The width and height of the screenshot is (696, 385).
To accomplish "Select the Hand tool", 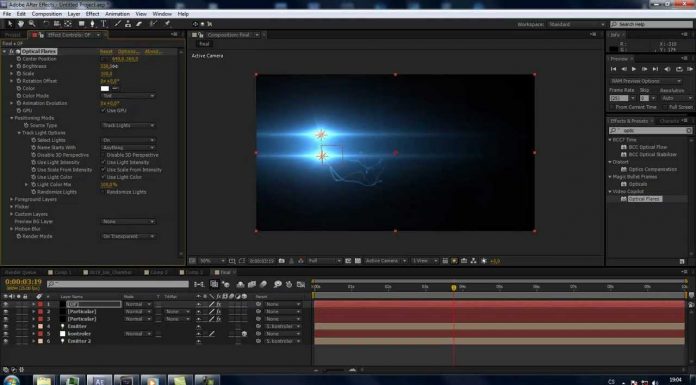I will (x=21, y=24).
